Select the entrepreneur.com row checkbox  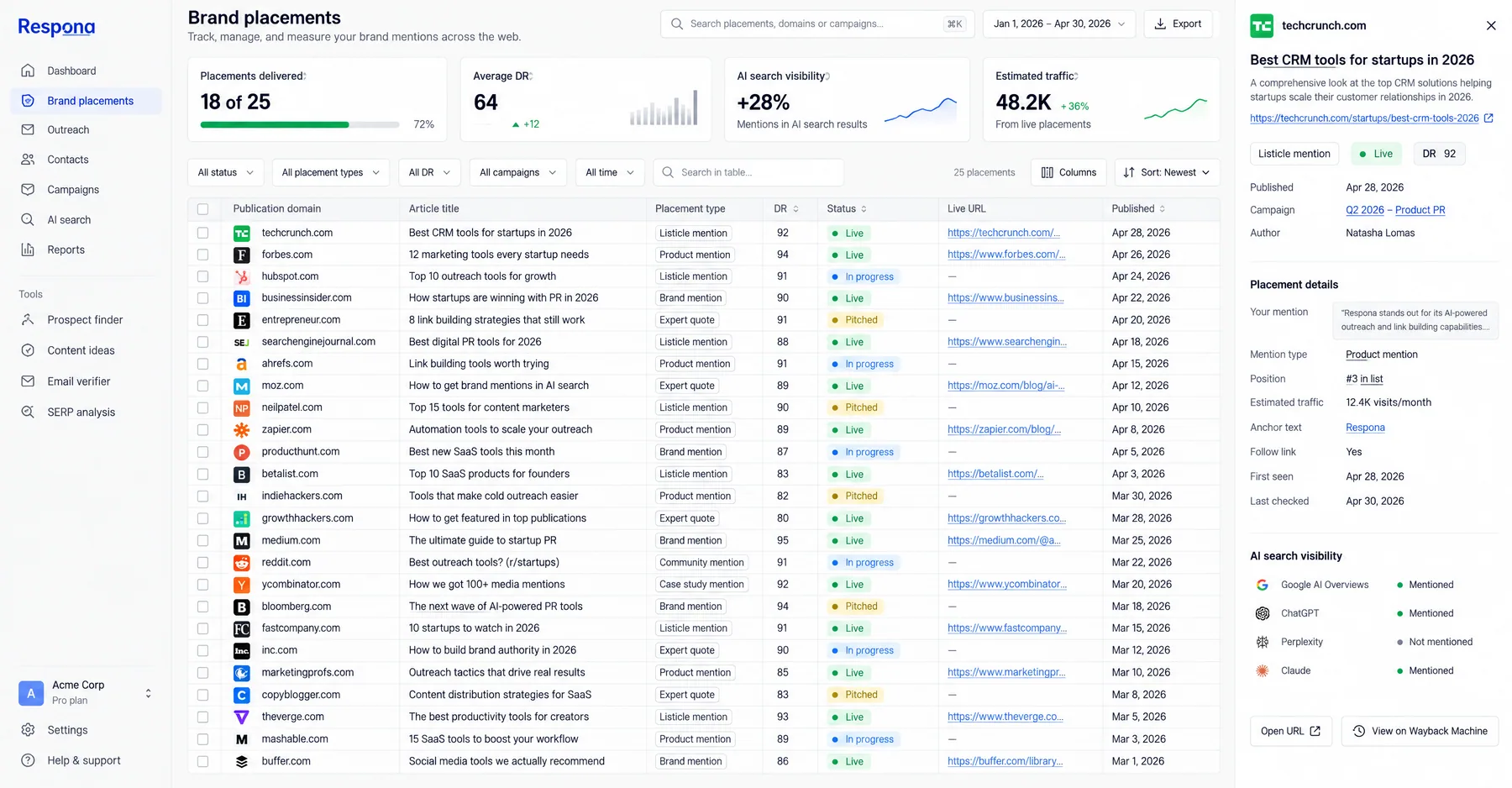pyautogui.click(x=202, y=320)
